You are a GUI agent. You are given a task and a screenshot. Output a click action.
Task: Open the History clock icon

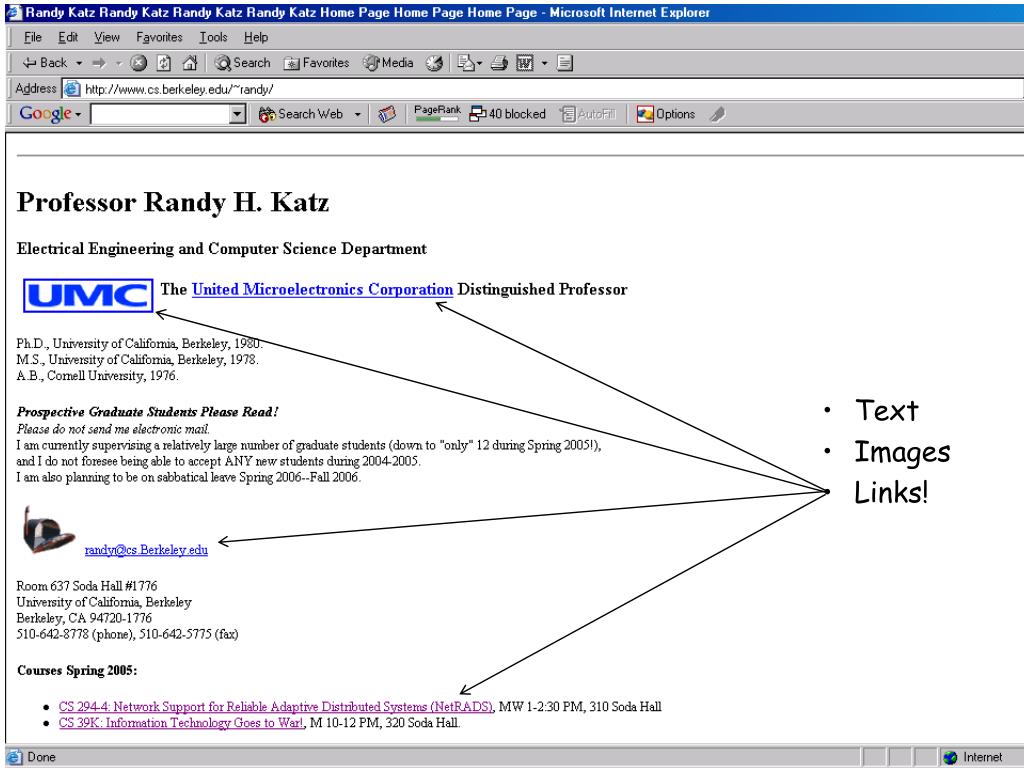434,63
